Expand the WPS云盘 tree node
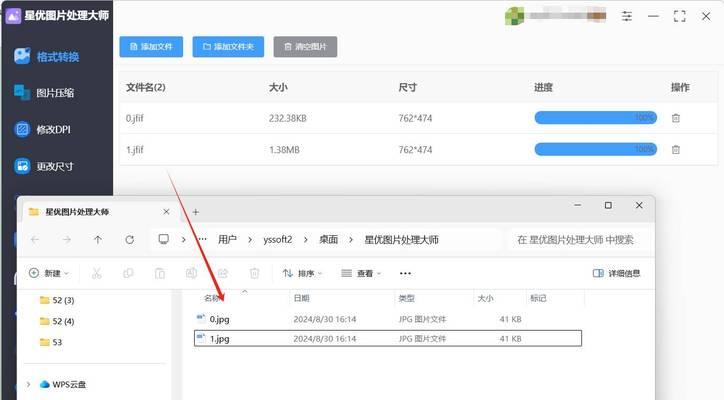This screenshot has width=724, height=400. pyautogui.click(x=29, y=384)
